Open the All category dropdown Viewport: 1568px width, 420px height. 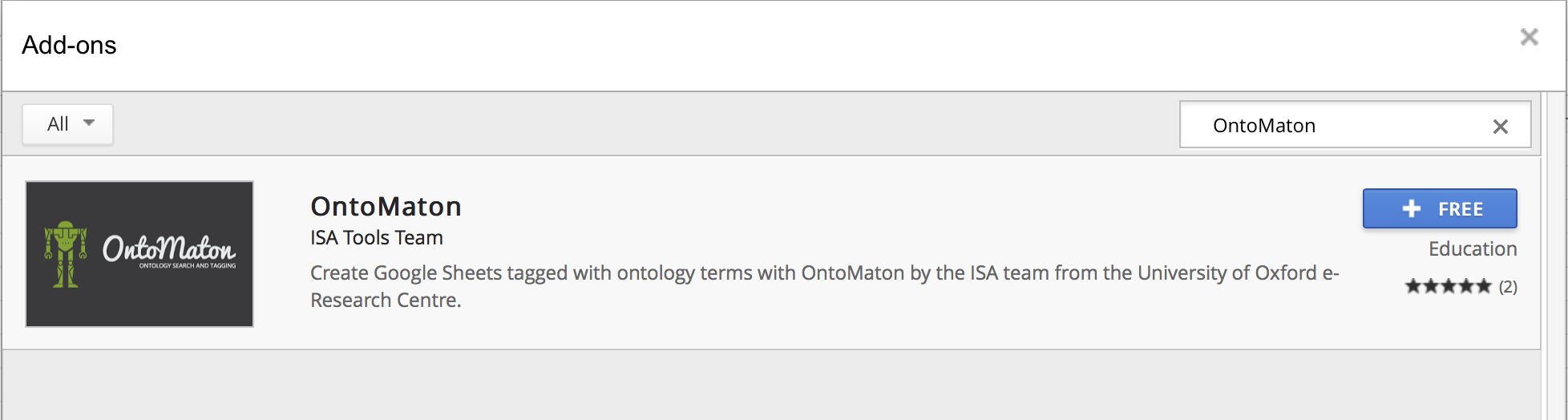tap(68, 124)
